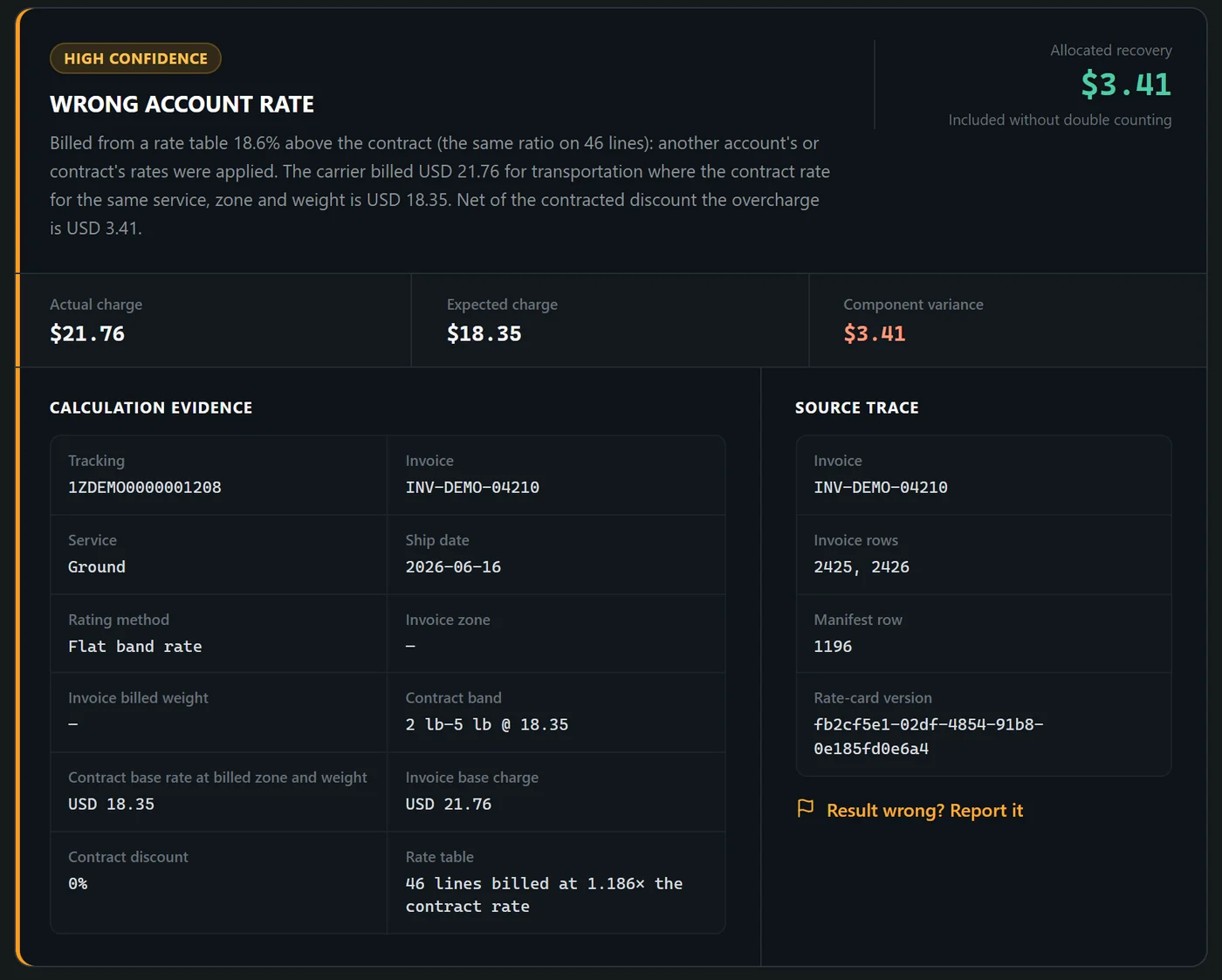Select the Rate-card version ID fb2cf5e1

point(929,737)
